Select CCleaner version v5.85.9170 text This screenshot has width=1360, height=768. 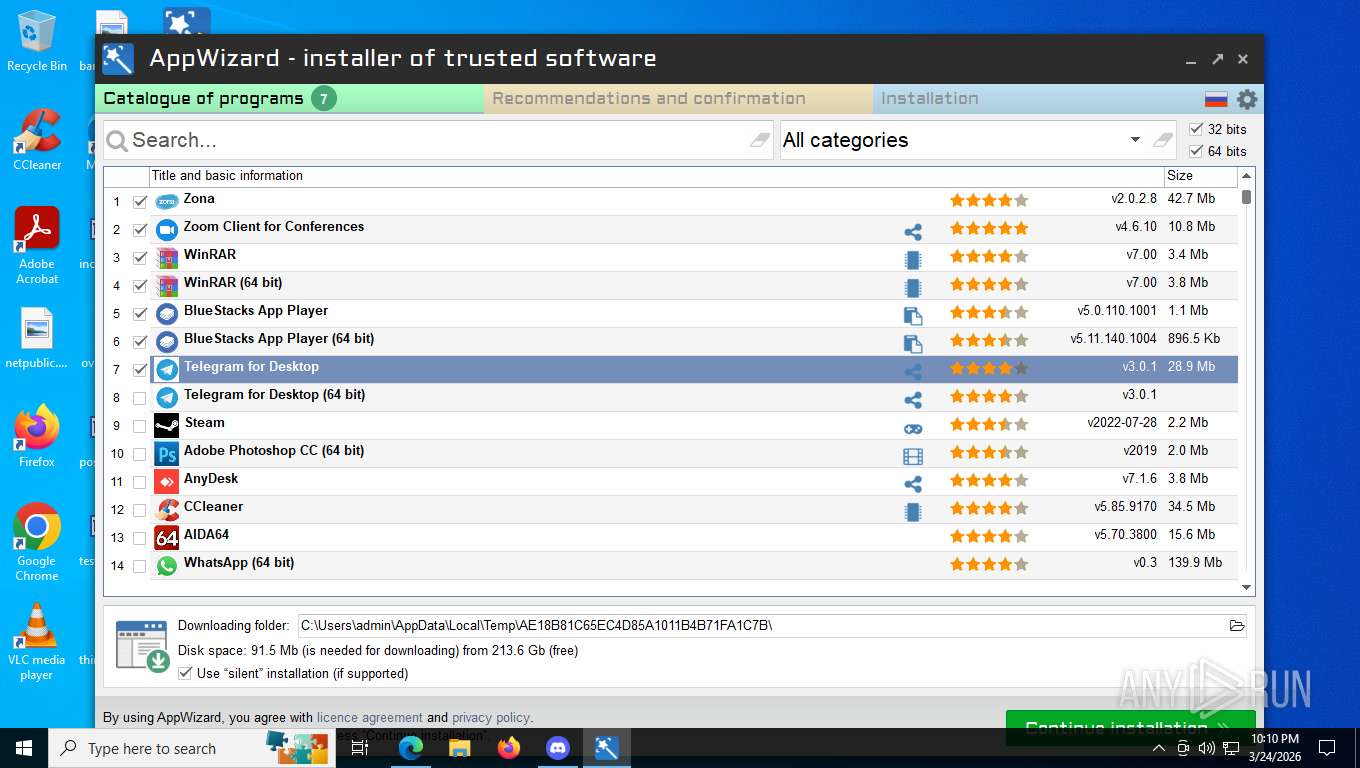[x=1125, y=507]
